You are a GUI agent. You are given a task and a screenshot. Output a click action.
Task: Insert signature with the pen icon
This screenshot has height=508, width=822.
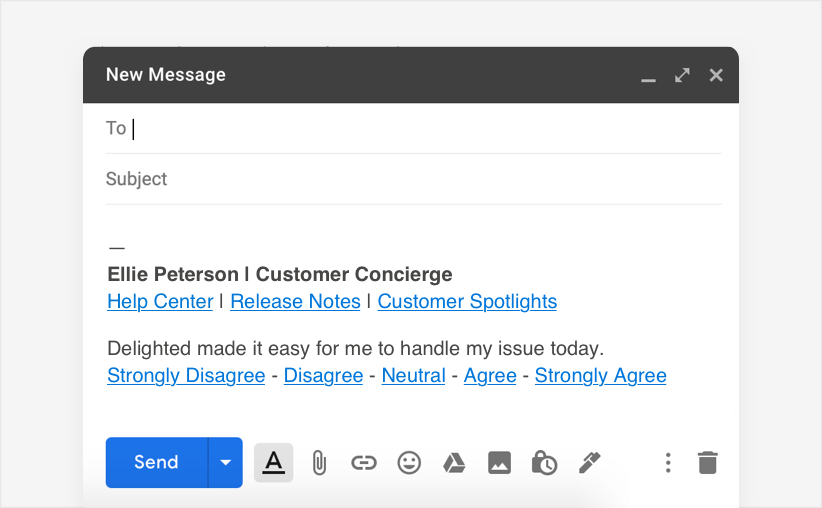(589, 463)
